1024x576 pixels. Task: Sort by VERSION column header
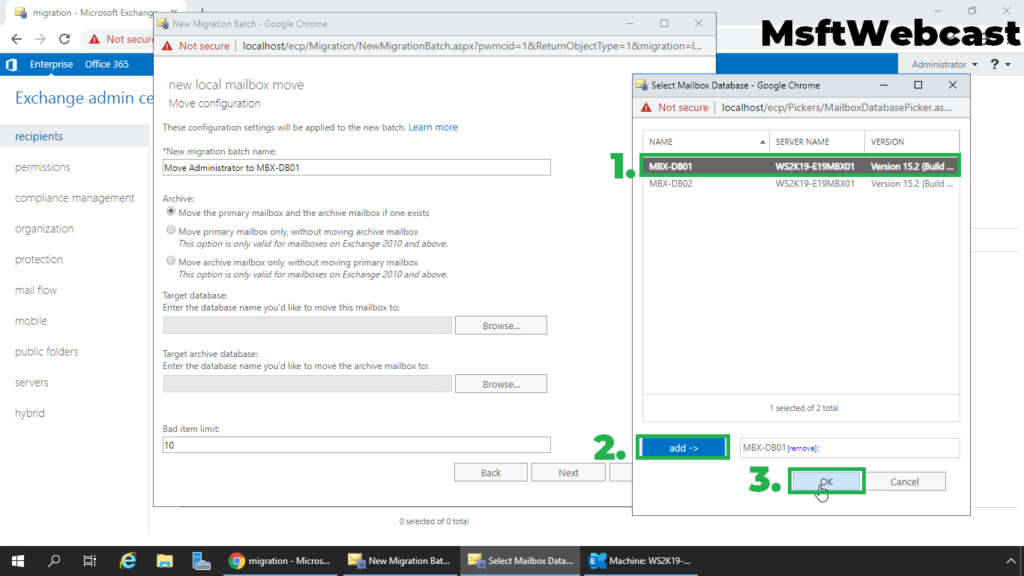pyautogui.click(x=912, y=142)
